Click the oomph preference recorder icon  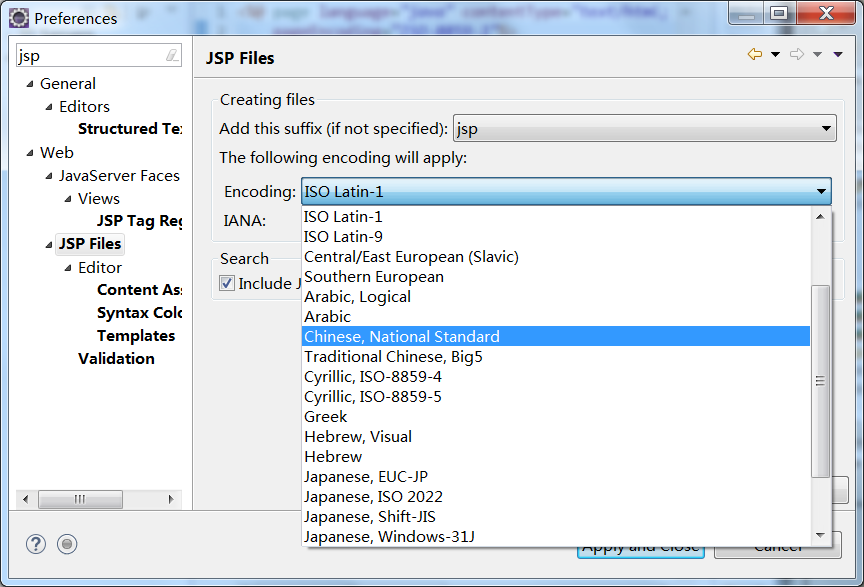tap(67, 544)
